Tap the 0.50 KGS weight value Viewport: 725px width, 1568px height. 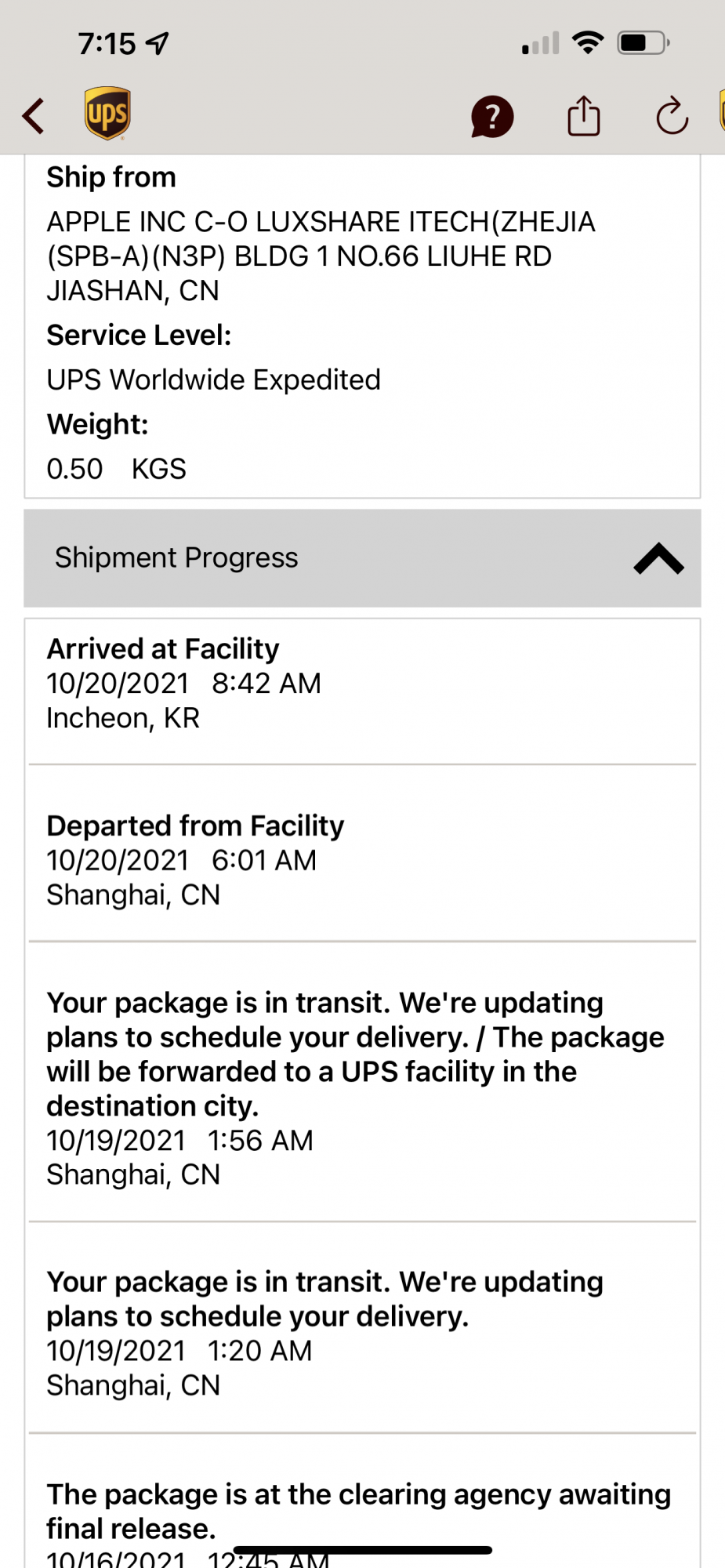(x=116, y=469)
